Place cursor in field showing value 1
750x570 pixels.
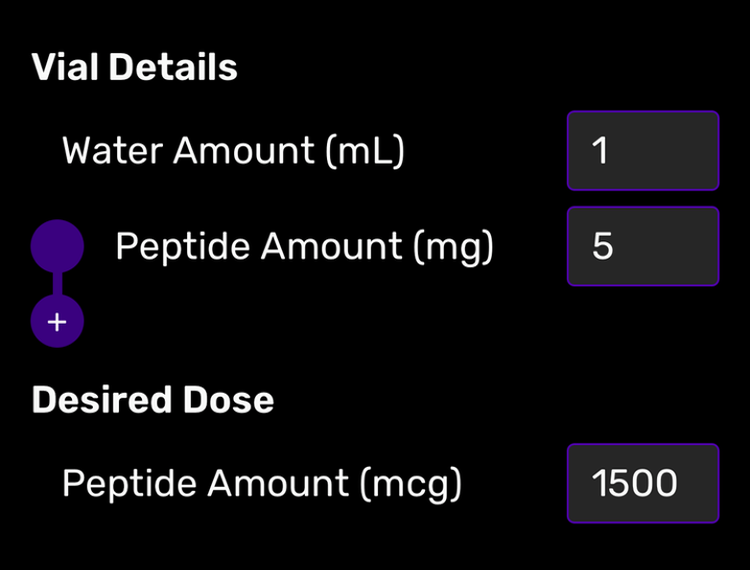[643, 151]
